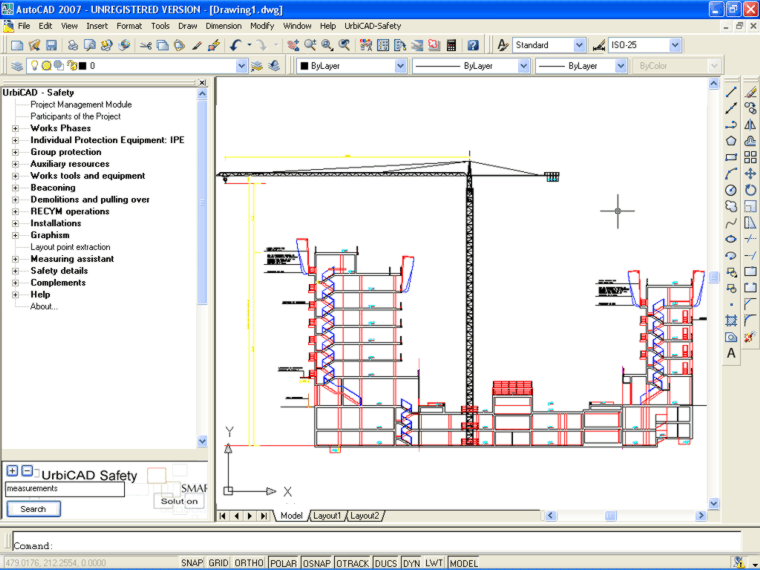Switch to the Layout1 tab
The height and width of the screenshot is (570, 760).
[x=327, y=516]
